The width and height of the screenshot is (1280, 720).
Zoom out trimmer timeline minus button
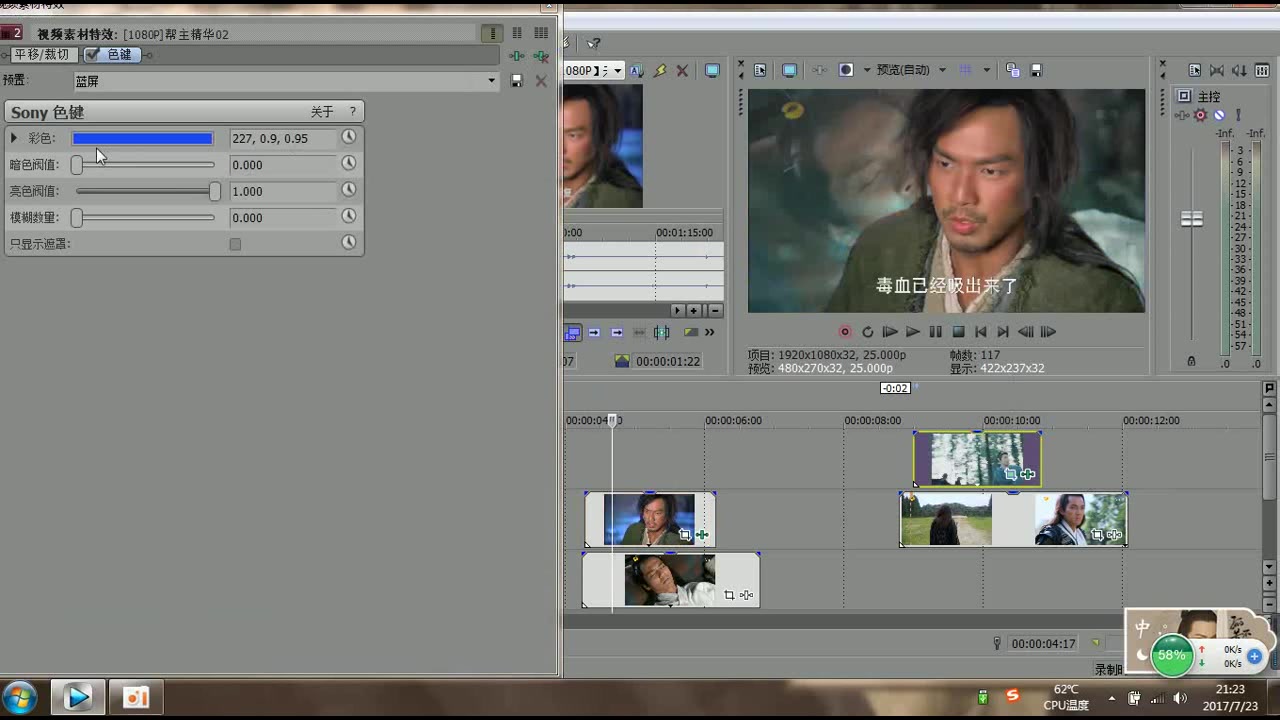coord(715,311)
